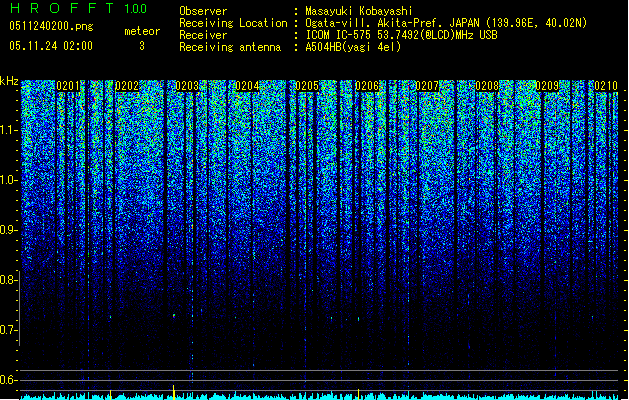
Task: Click the Receiving antenna label
Action: [230, 47]
